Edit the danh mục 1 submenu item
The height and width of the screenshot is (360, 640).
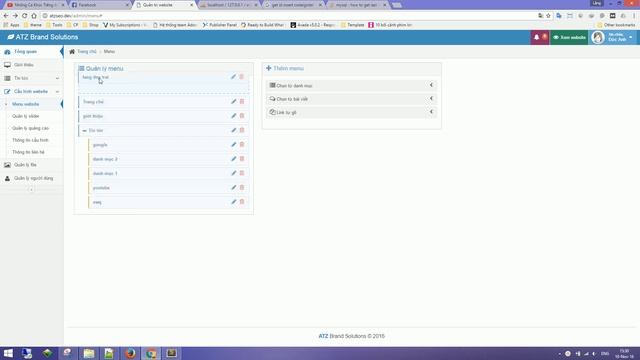tap(233, 173)
